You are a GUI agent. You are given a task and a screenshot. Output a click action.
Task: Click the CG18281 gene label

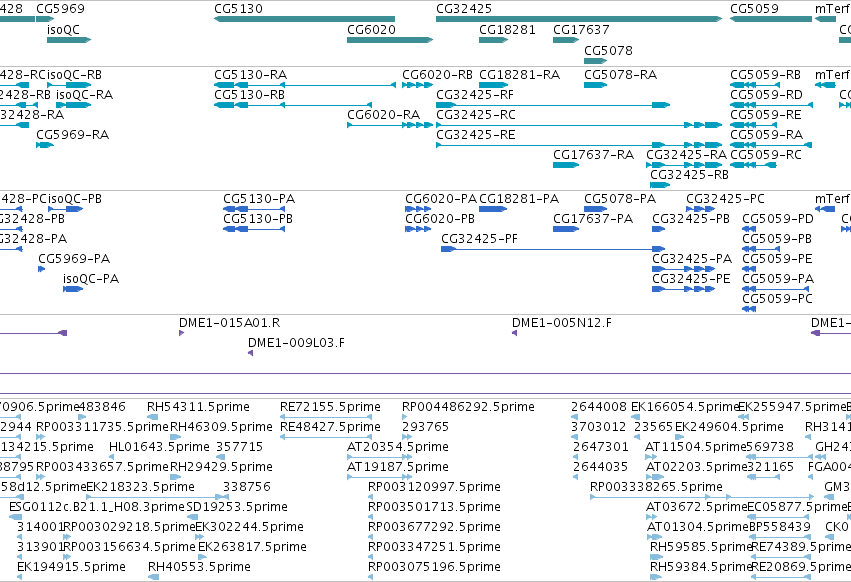(507, 29)
